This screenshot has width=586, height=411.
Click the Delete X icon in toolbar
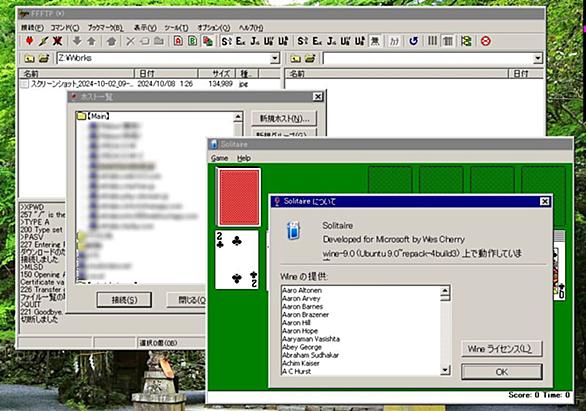[130, 41]
